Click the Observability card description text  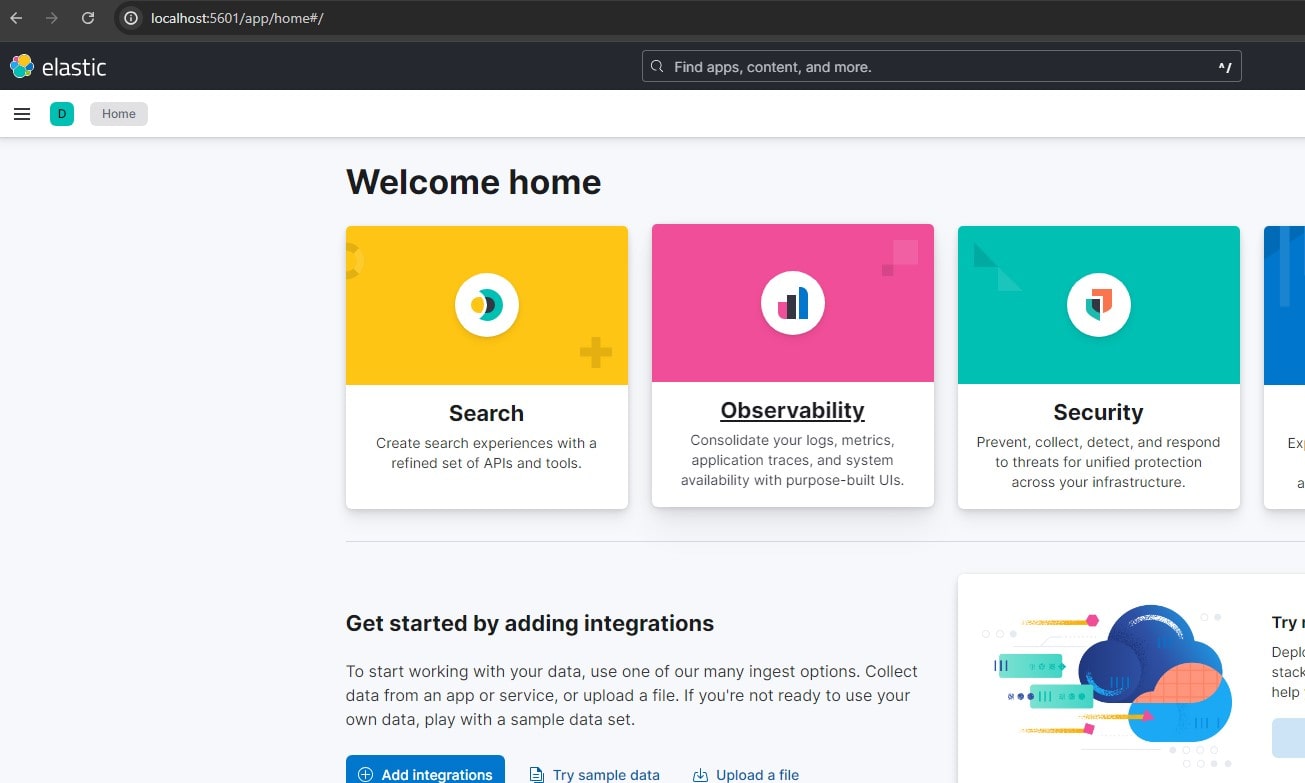coord(793,460)
